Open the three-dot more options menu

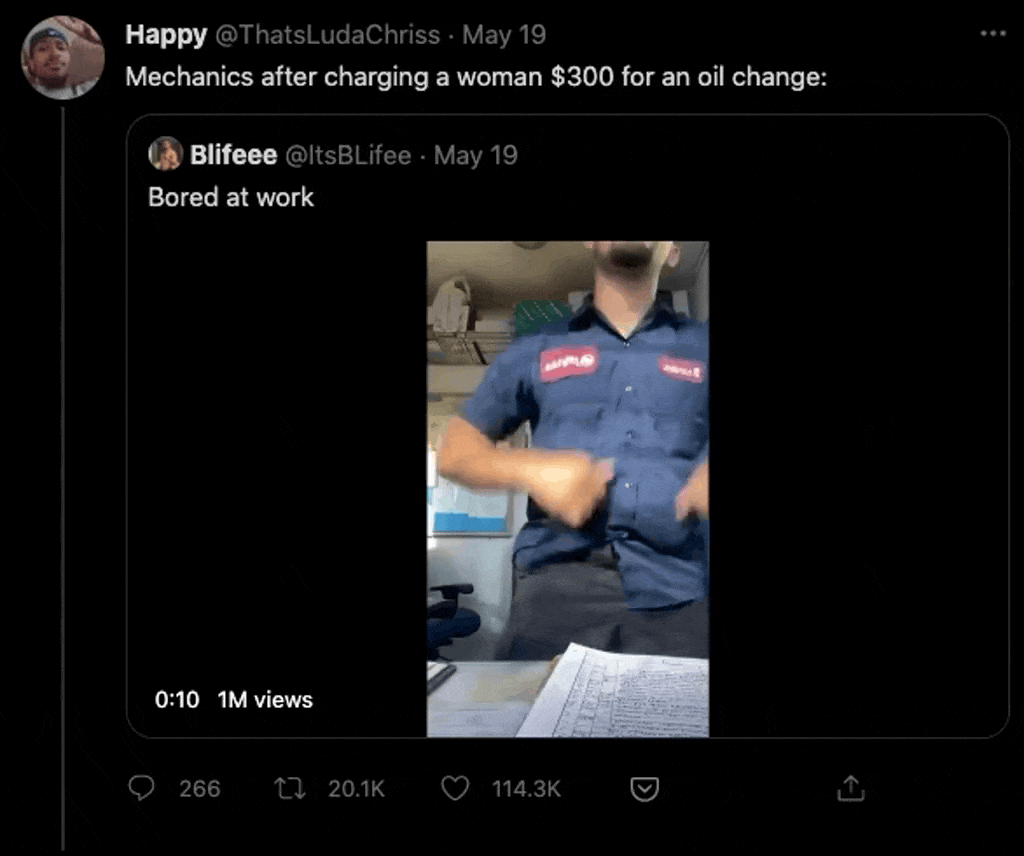coord(992,34)
